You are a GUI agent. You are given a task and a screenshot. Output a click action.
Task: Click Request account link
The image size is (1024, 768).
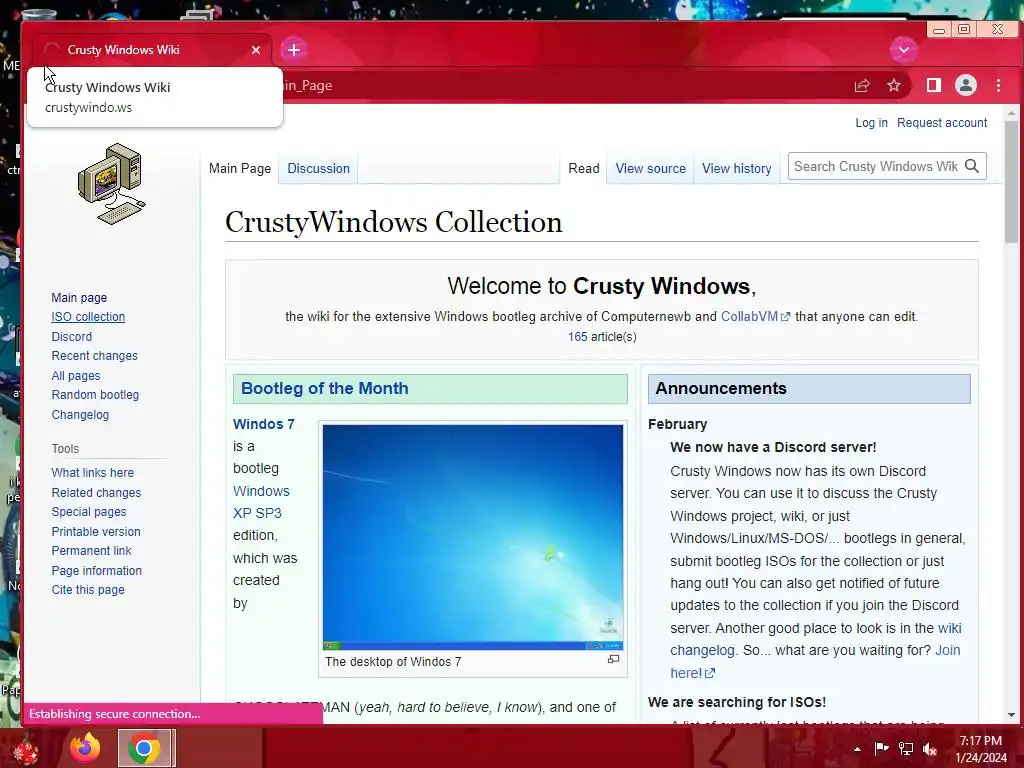pyautogui.click(x=942, y=123)
